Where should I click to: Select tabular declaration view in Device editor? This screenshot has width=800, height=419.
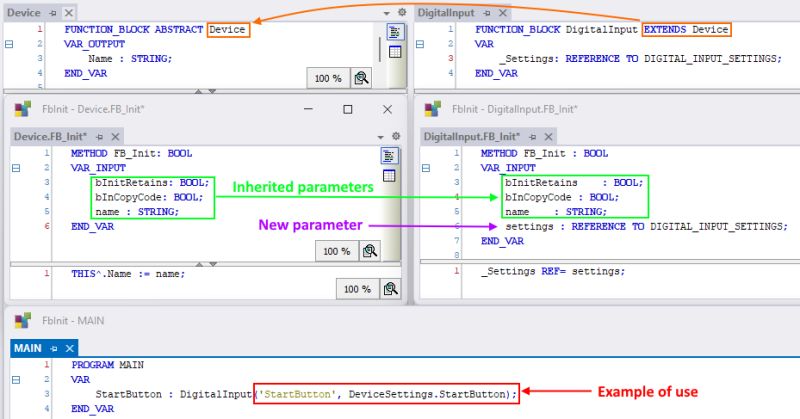tap(395, 52)
